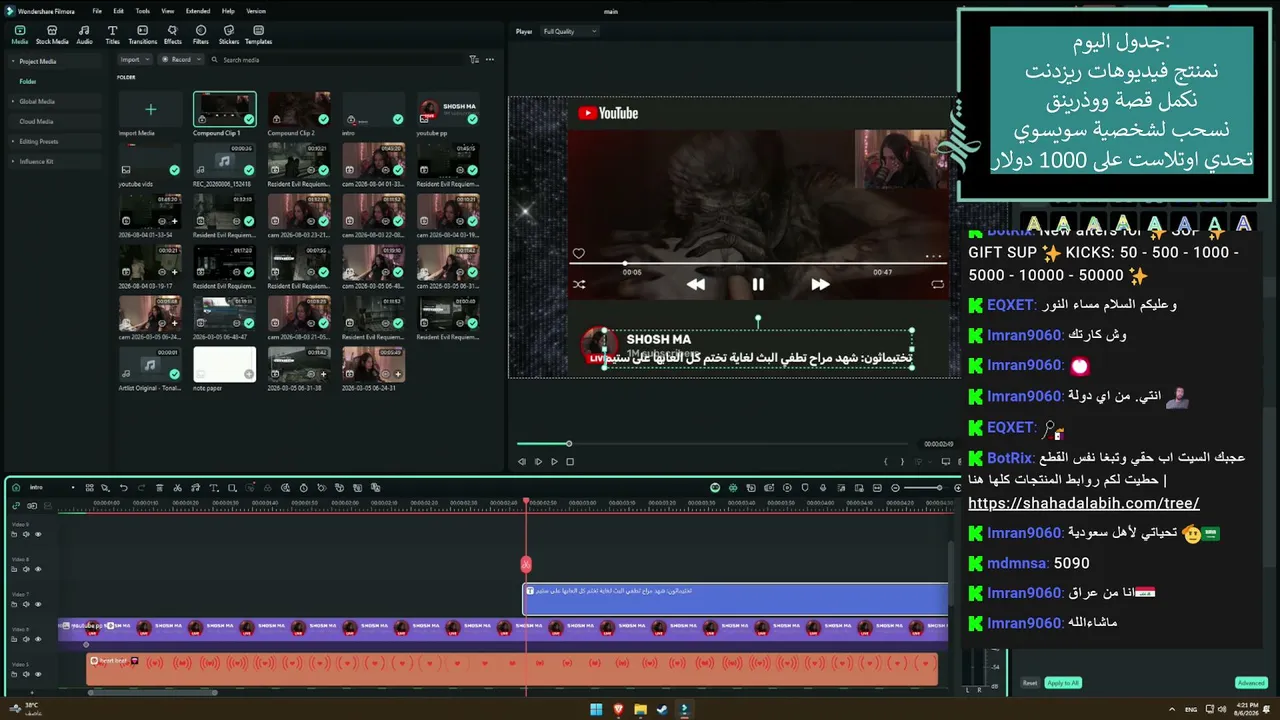Click the timeline horizontal scrollbar
Viewport: 1280px width, 720px height.
click(x=153, y=692)
